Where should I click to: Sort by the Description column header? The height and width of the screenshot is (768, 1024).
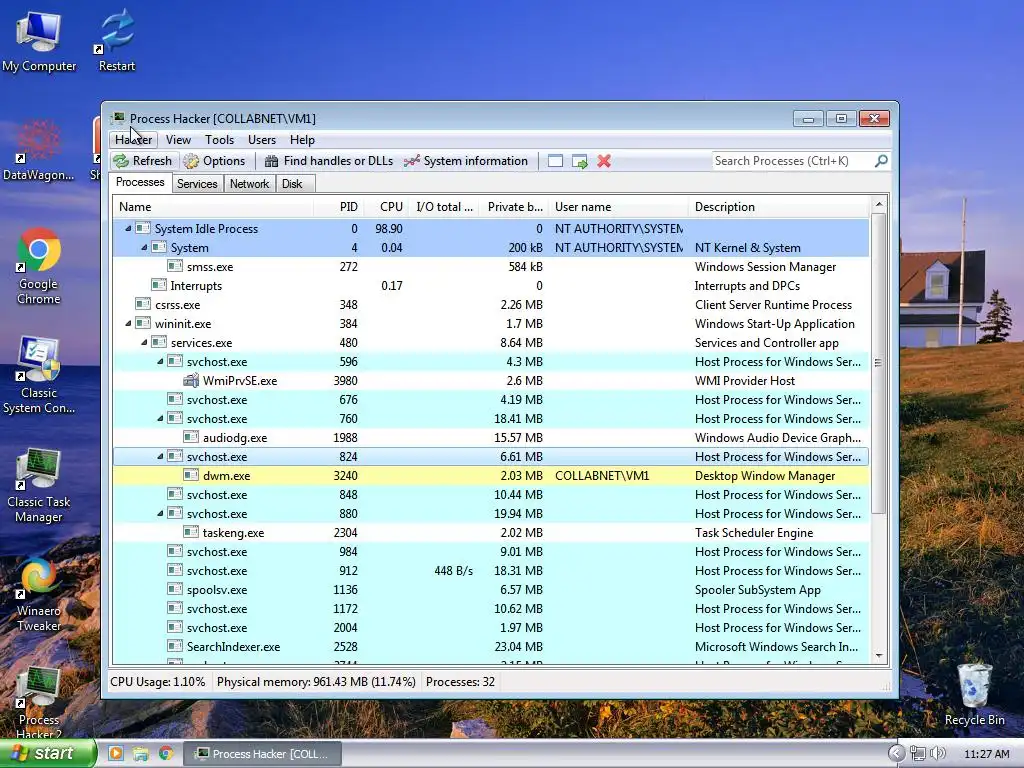click(x=778, y=207)
